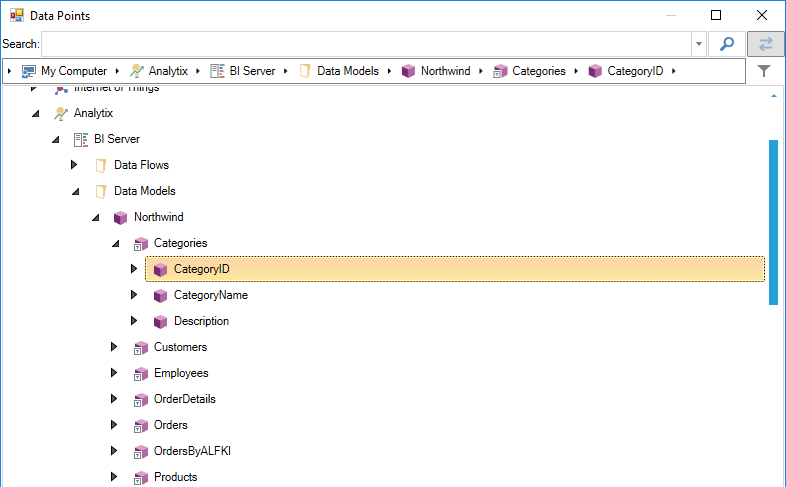Collapse the Categories tree node

point(115,243)
